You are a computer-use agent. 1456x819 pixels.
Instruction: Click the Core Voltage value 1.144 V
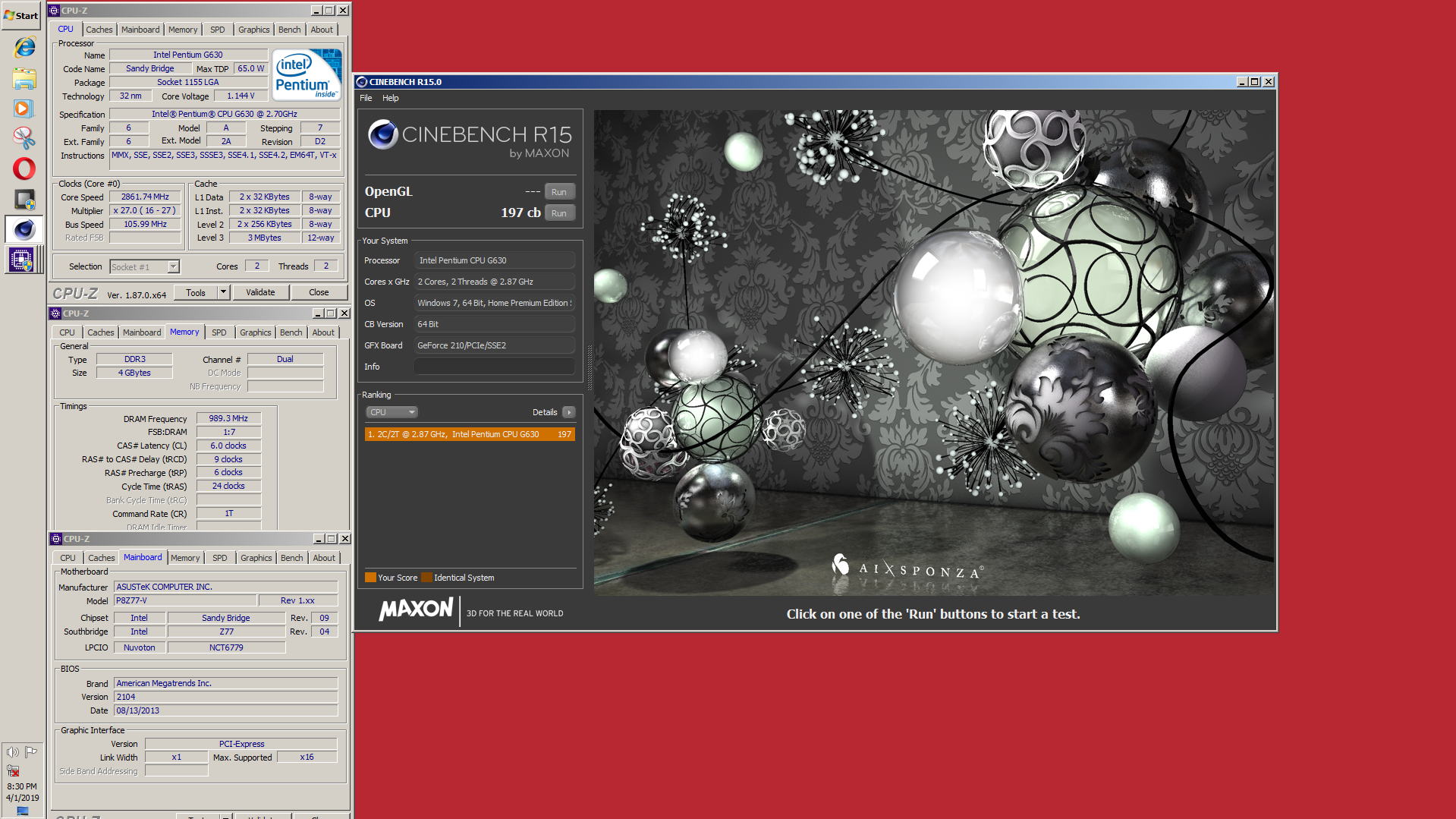pyautogui.click(x=241, y=96)
